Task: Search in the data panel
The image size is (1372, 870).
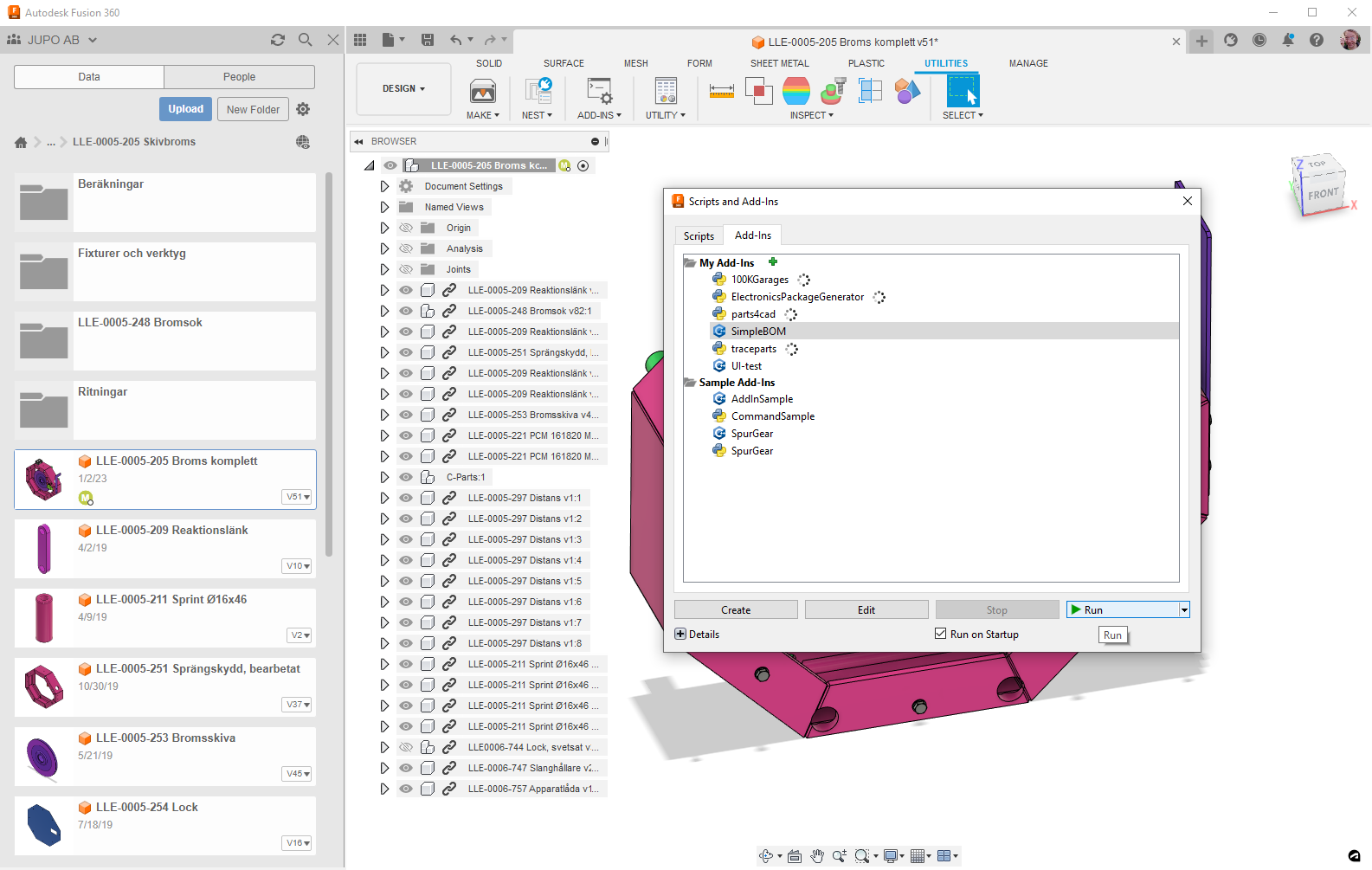Action: [305, 40]
